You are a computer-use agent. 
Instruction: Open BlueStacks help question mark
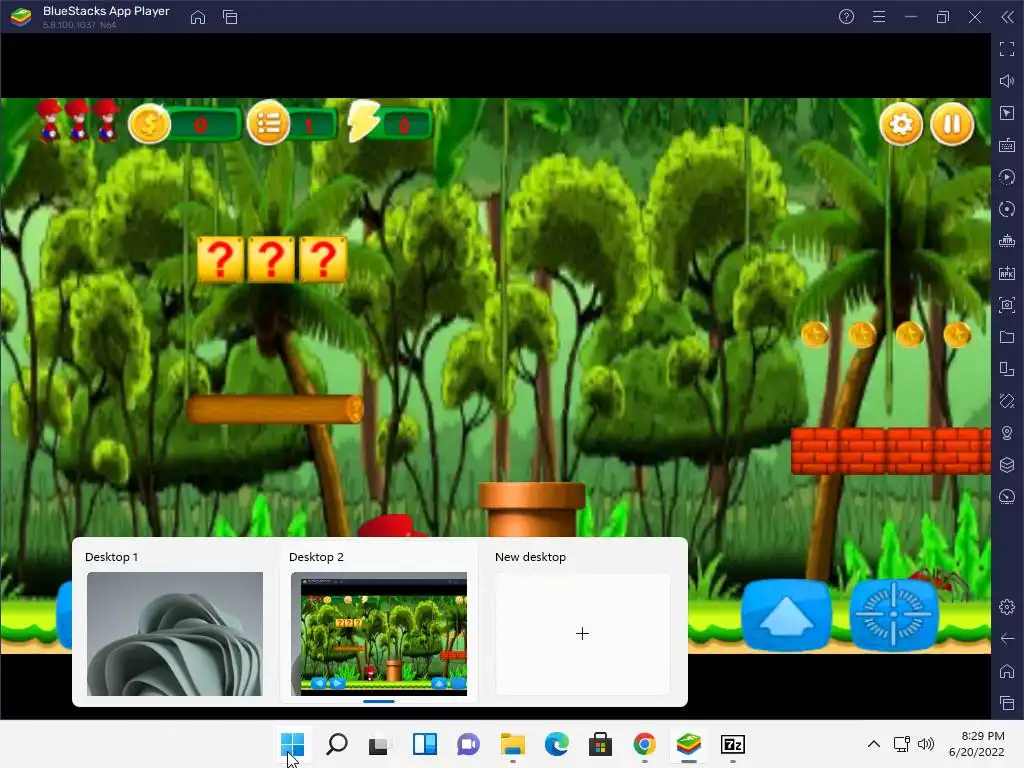pos(846,17)
